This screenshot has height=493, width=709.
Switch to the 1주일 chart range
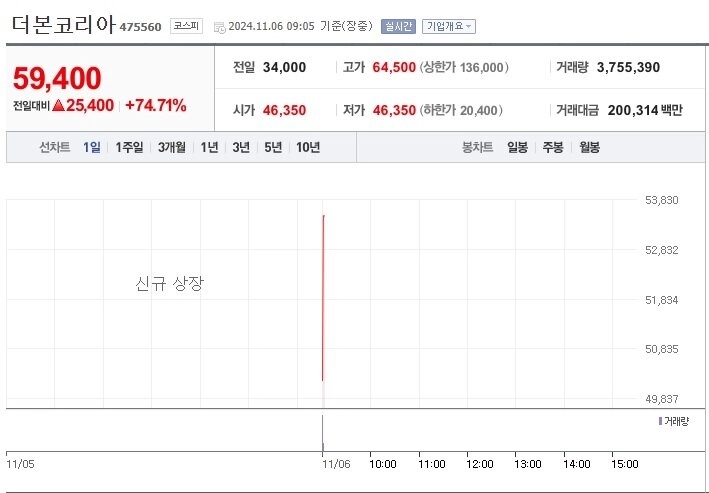[x=129, y=148]
